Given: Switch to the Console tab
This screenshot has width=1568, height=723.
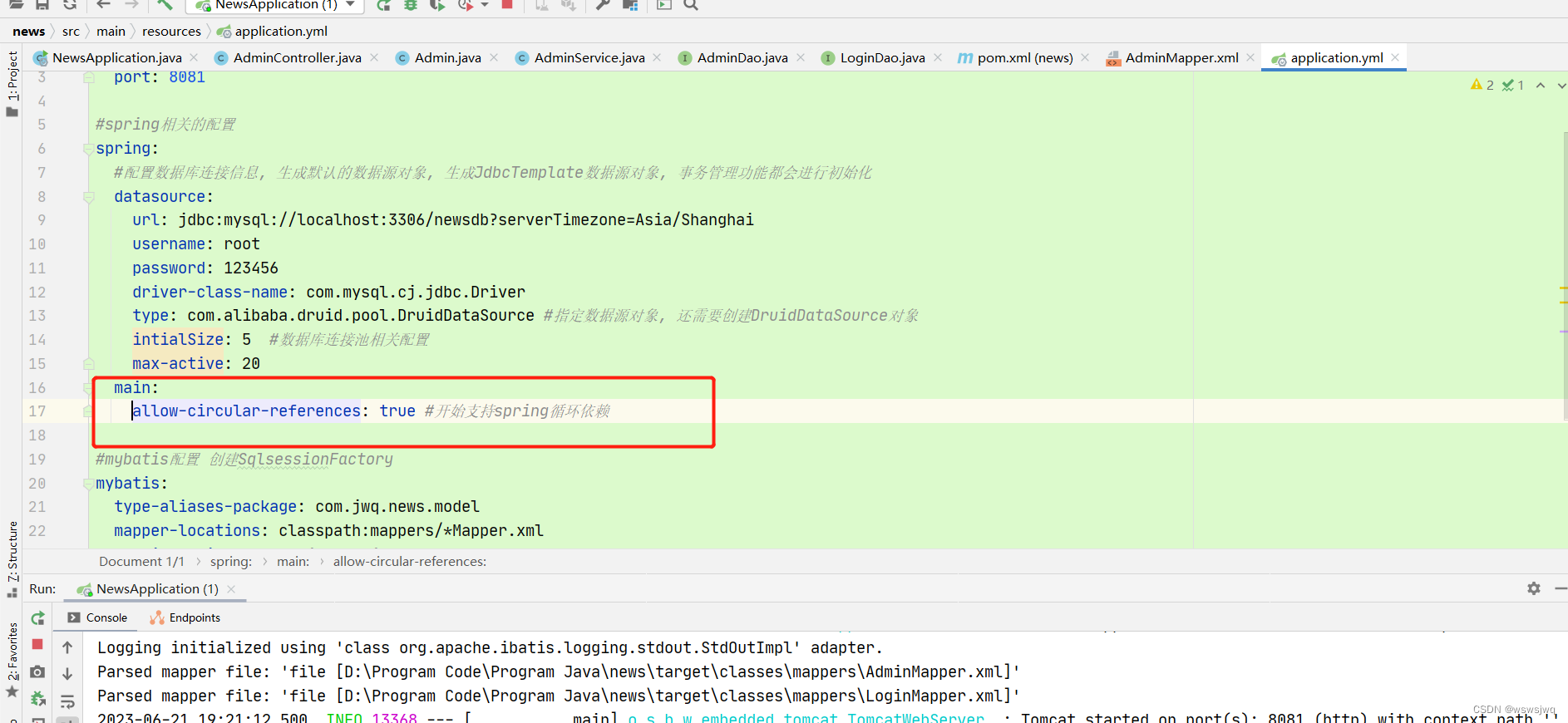Looking at the screenshot, I should pyautogui.click(x=97, y=617).
